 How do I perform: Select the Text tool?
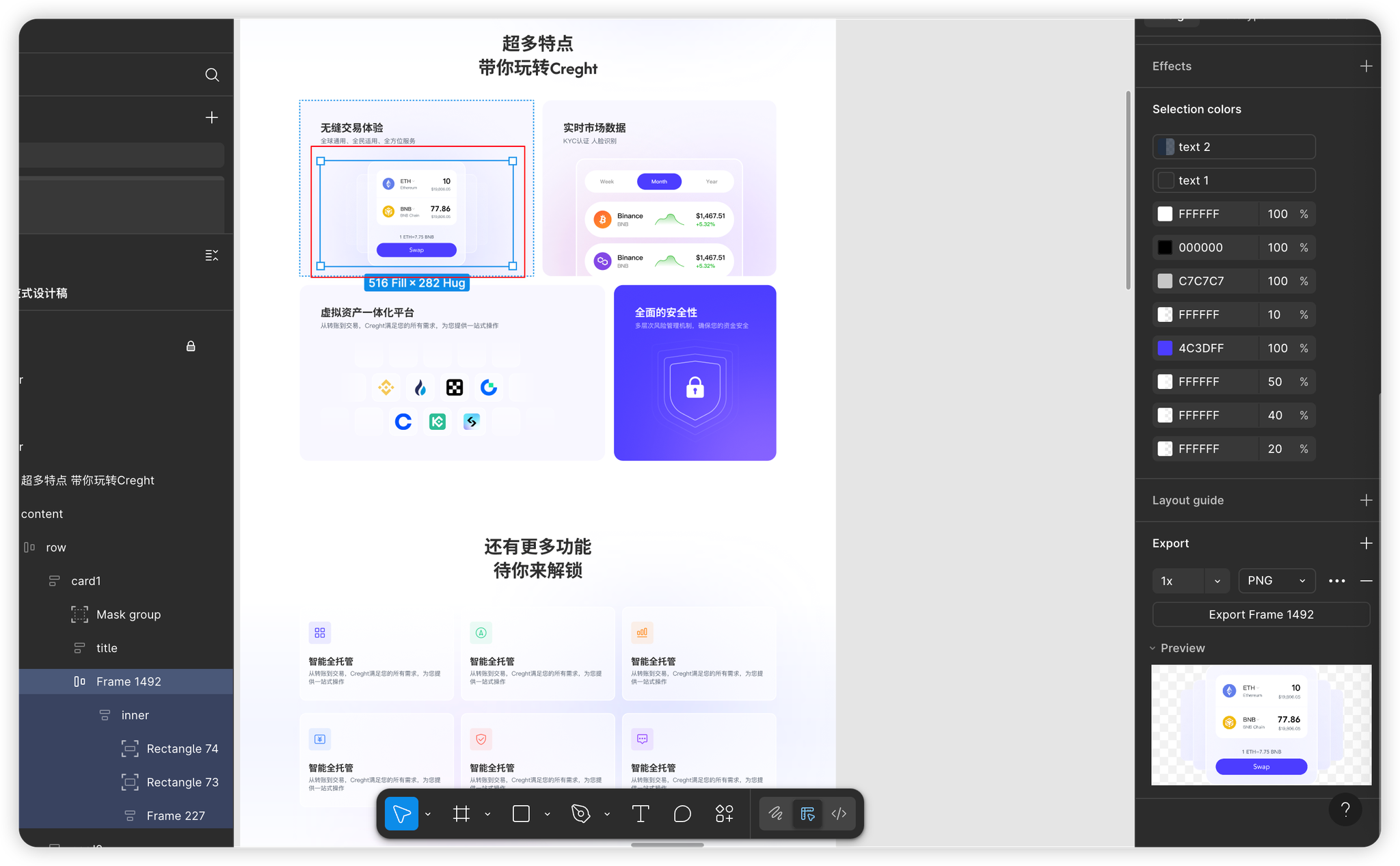pos(641,813)
